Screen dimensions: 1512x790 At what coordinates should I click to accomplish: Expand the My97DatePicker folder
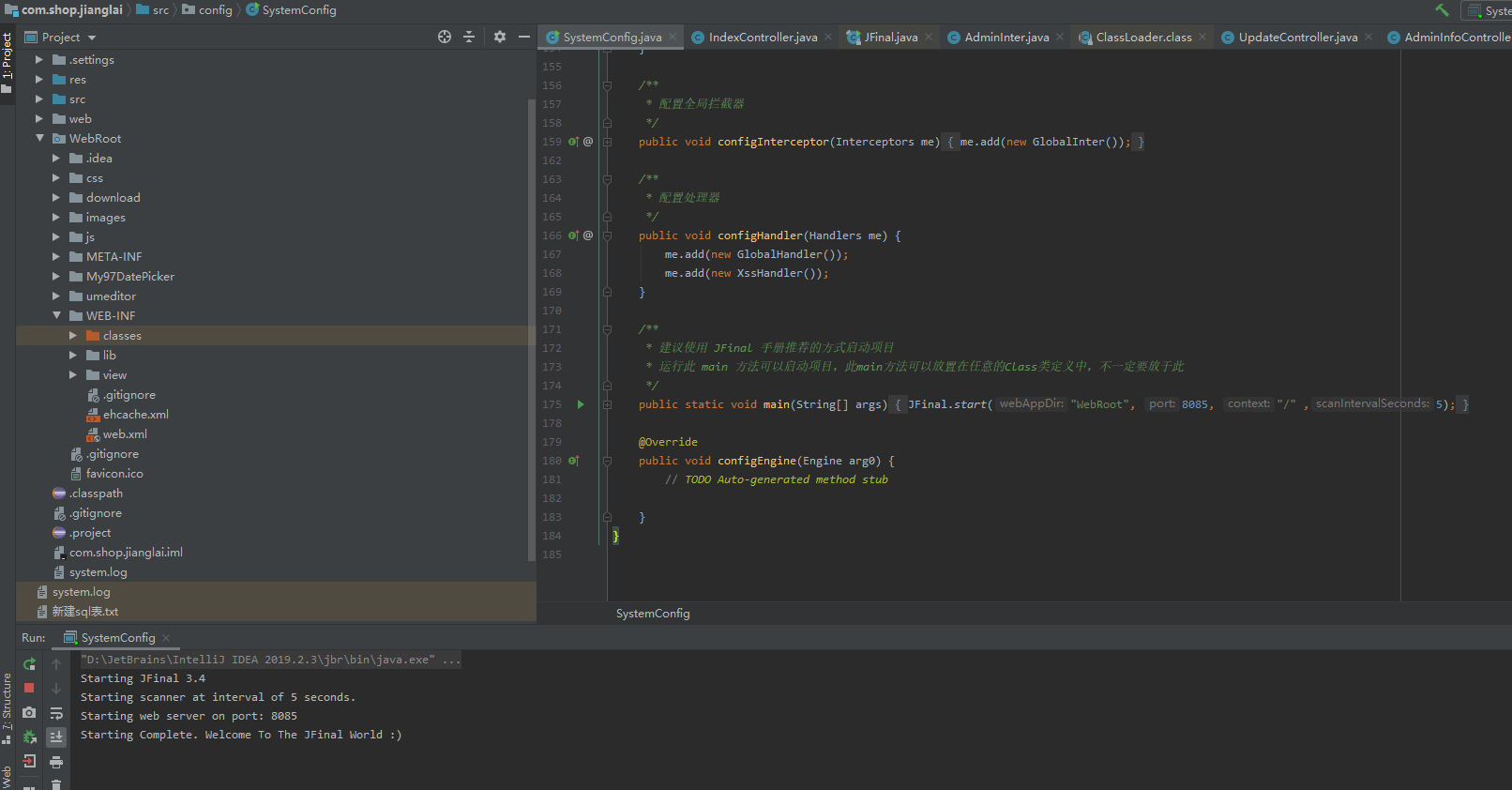click(56, 276)
